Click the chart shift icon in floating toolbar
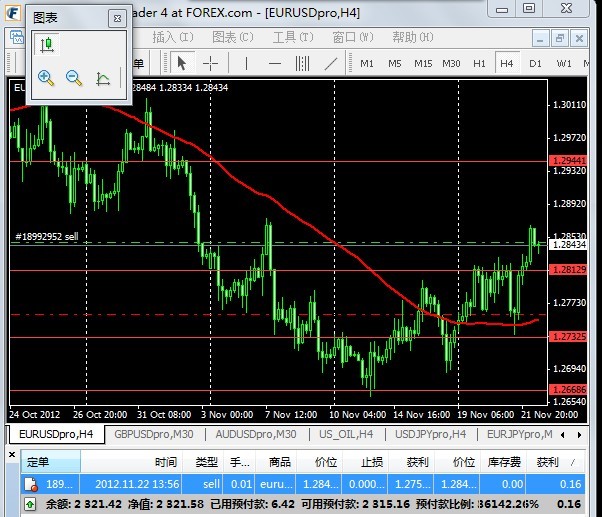602x517 pixels. pyautogui.click(x=103, y=79)
